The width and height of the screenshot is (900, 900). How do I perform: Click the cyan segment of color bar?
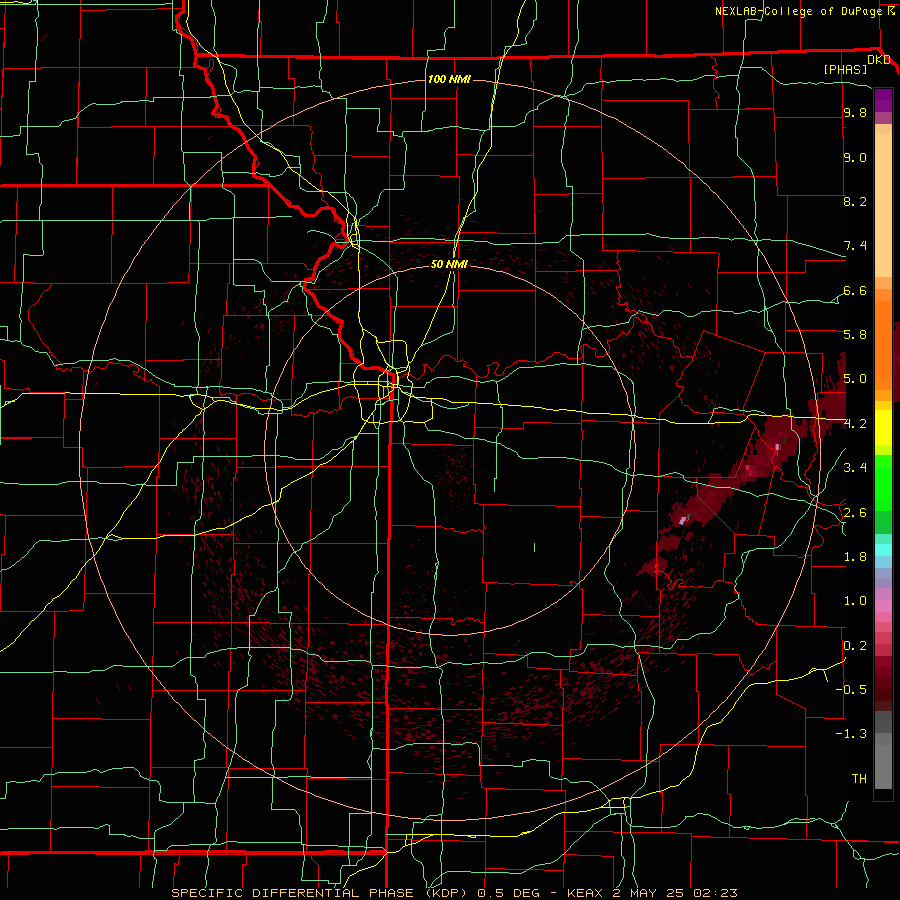(883, 550)
